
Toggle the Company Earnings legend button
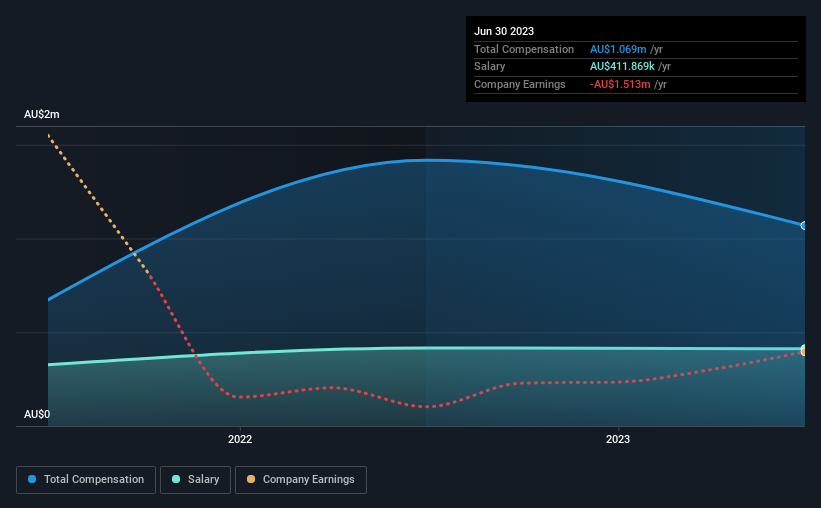(x=301, y=480)
